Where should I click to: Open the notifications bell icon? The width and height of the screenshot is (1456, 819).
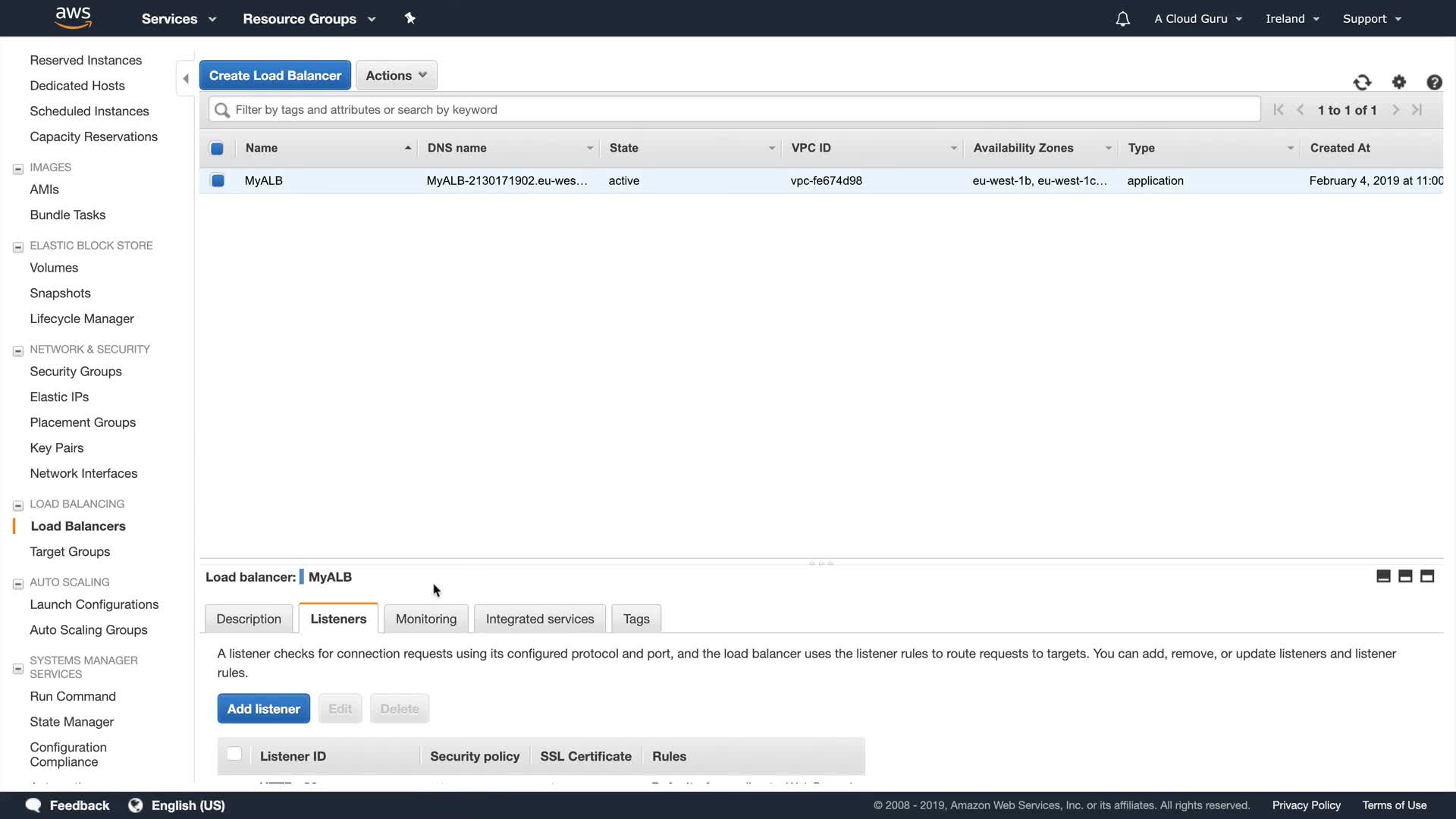(1122, 19)
